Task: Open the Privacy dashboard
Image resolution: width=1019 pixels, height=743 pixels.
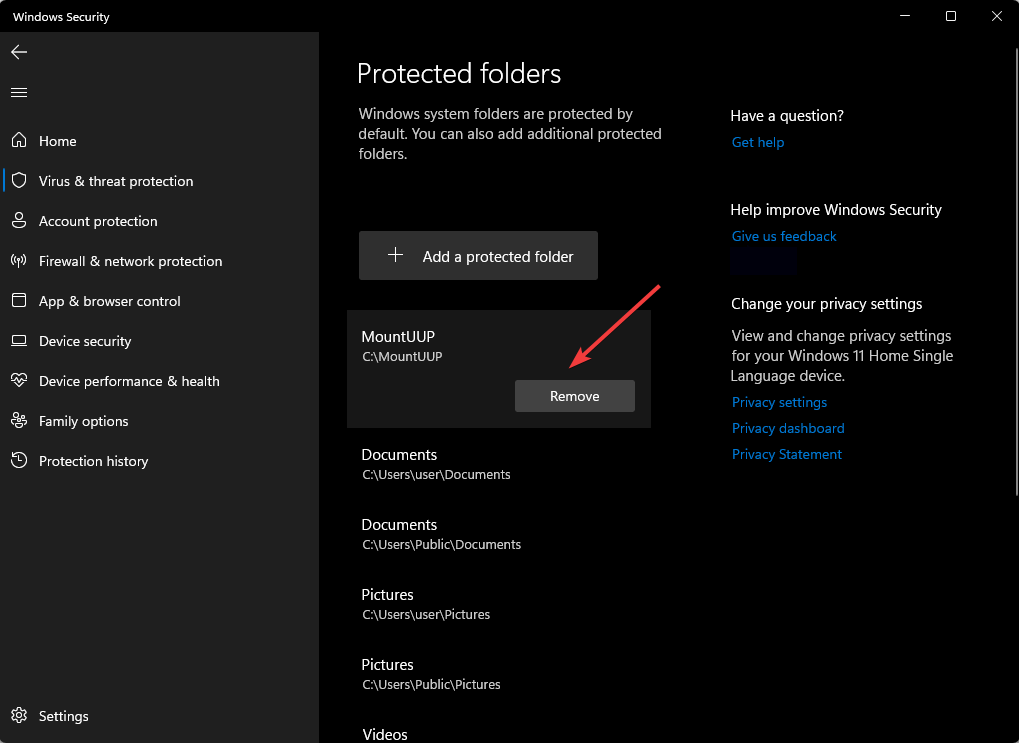Action: [787, 428]
